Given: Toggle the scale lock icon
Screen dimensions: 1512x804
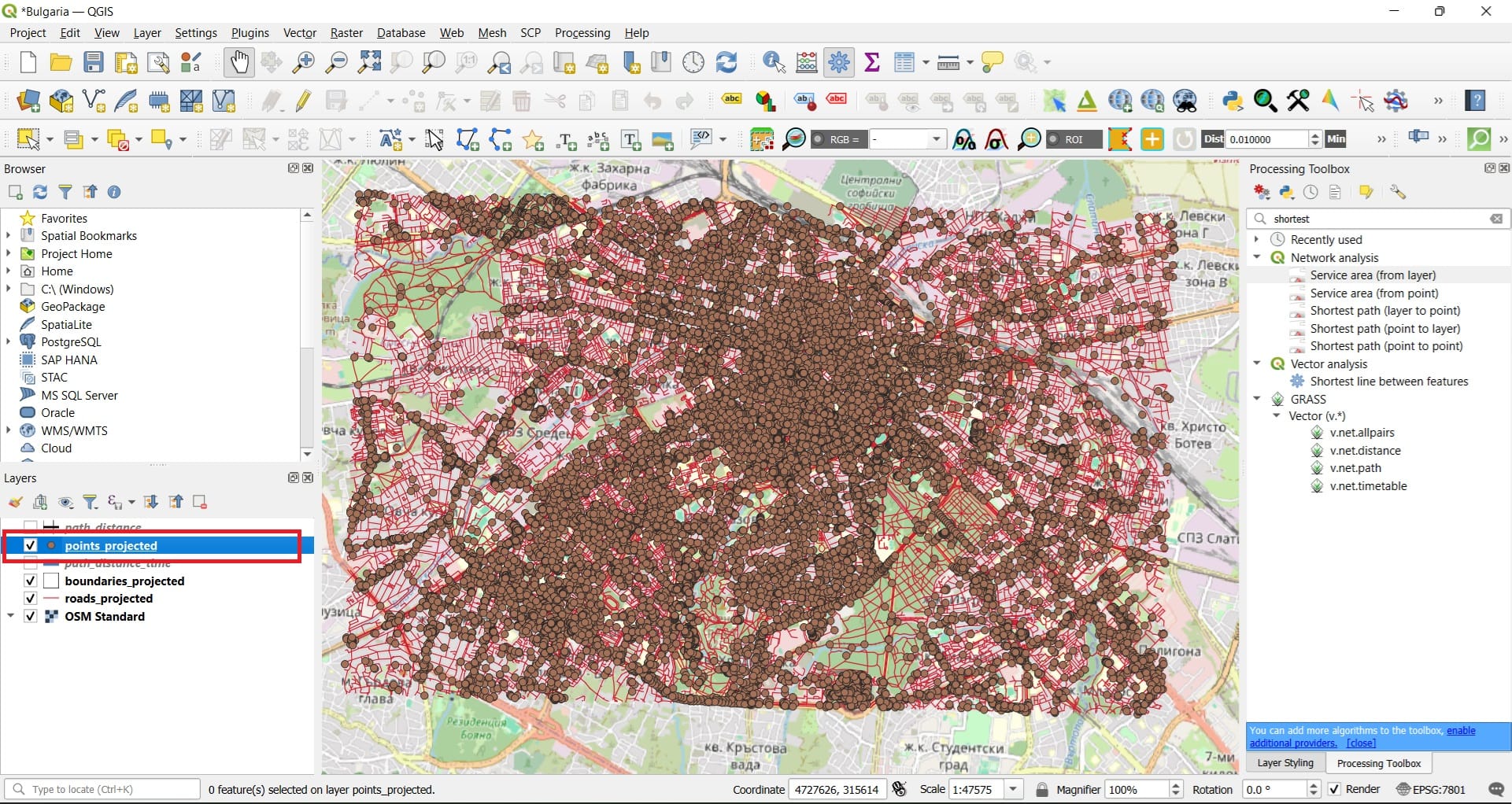Looking at the screenshot, I should pos(1042,789).
